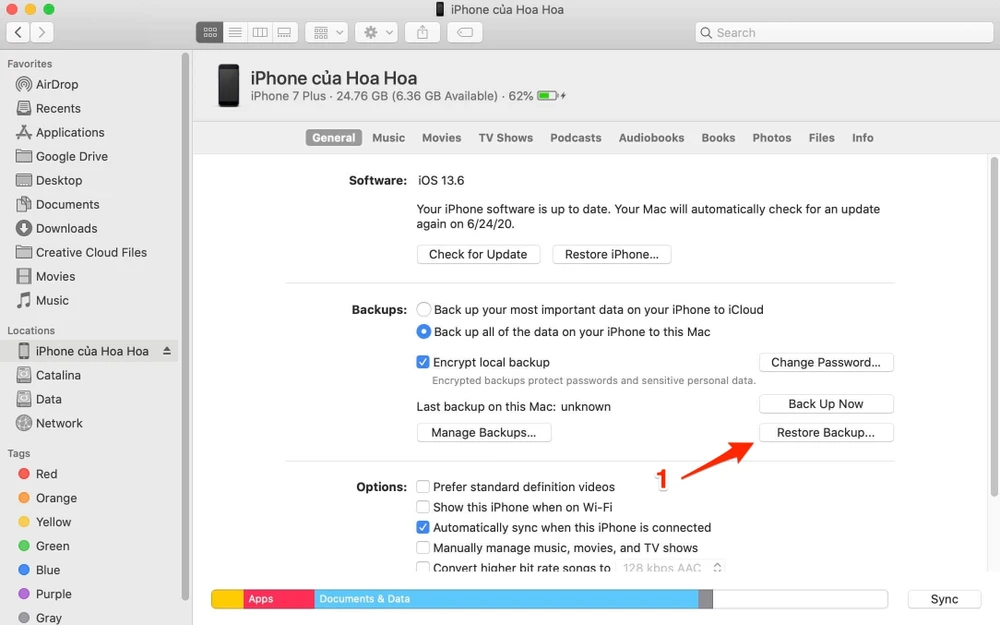Open the Share icon in the toolbar

point(421,31)
